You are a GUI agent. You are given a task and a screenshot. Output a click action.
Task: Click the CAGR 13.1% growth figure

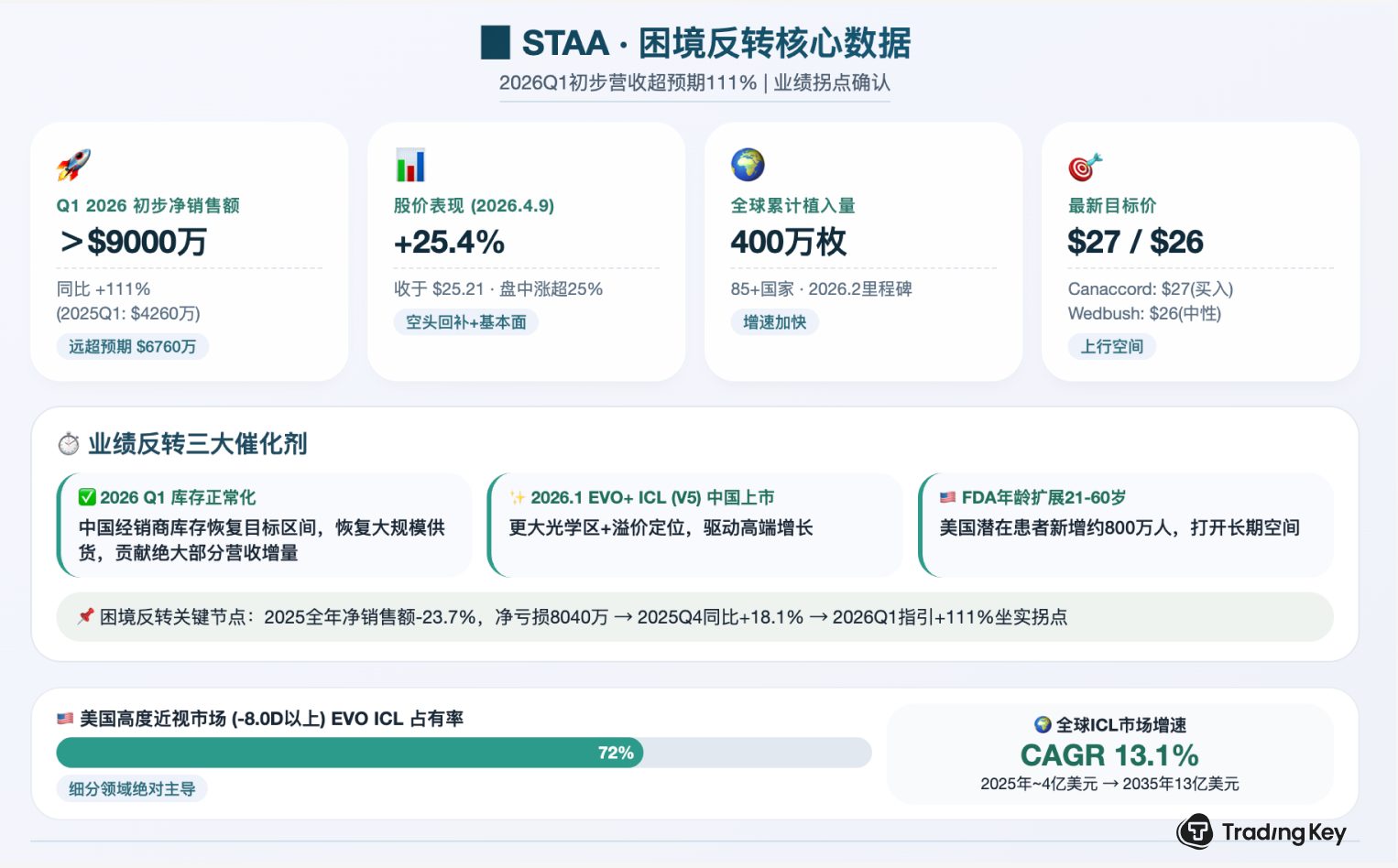click(x=1109, y=755)
